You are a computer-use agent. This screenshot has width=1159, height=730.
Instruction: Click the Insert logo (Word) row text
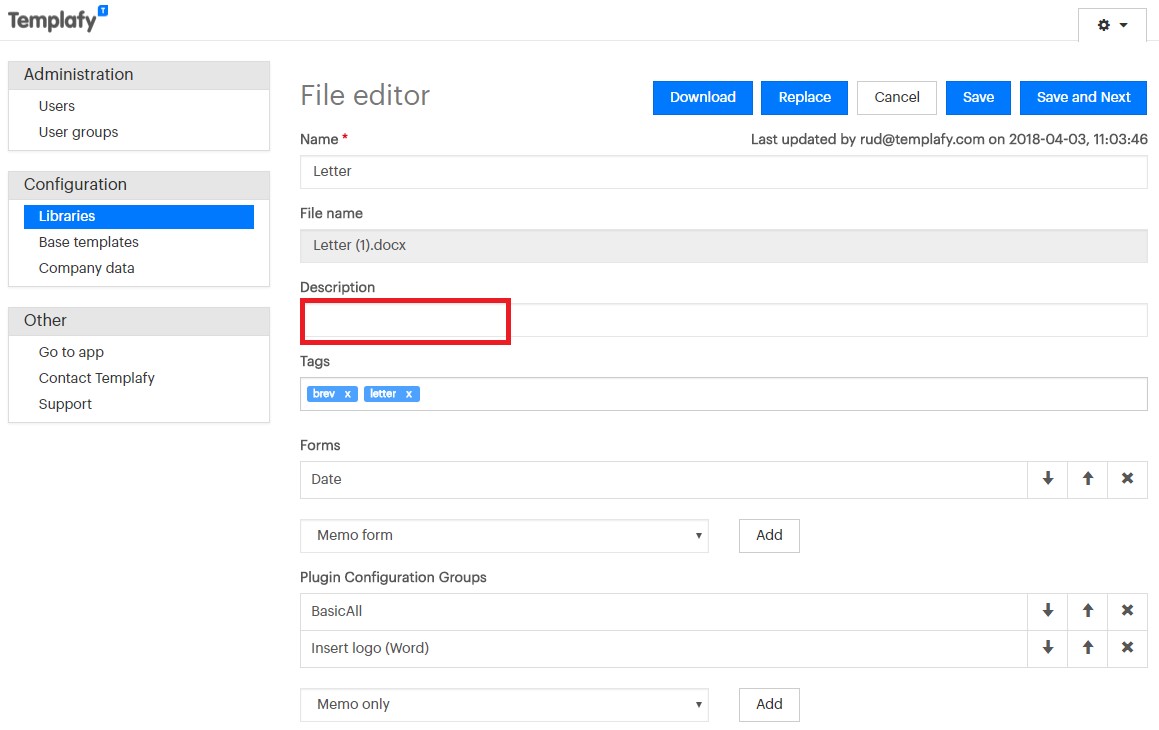[370, 648]
